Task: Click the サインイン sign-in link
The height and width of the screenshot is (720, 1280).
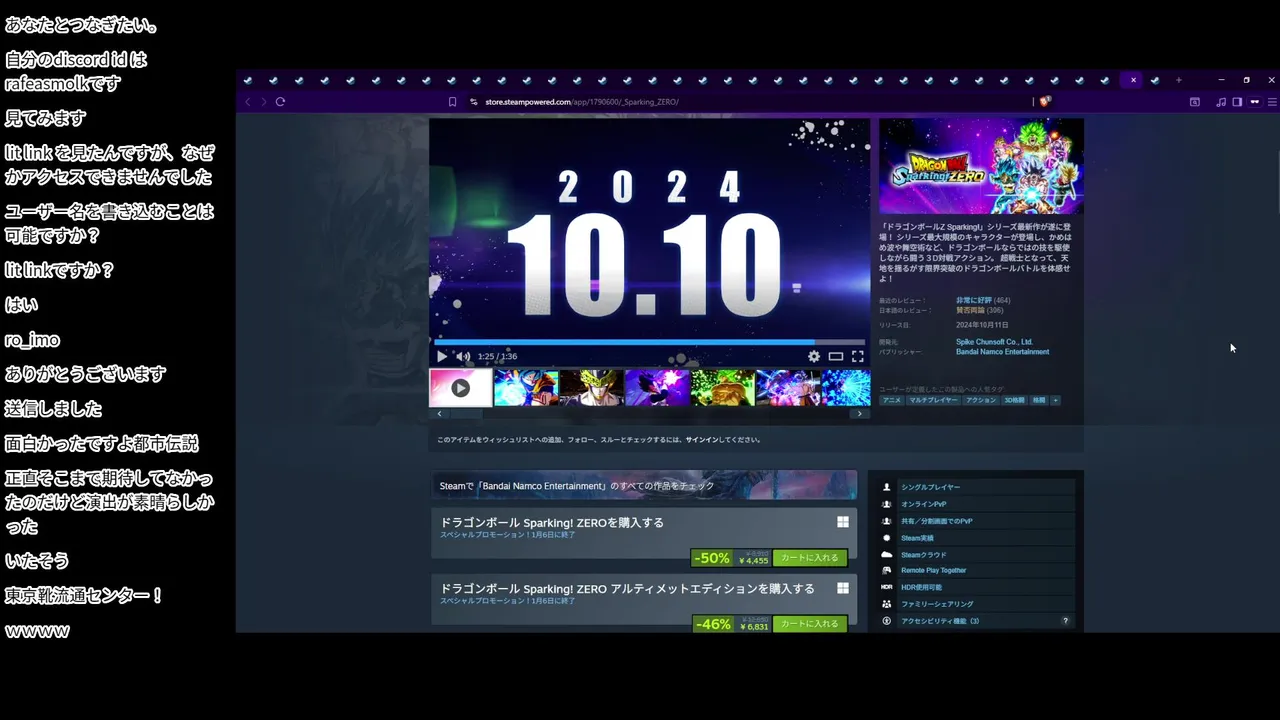Action: click(x=703, y=440)
